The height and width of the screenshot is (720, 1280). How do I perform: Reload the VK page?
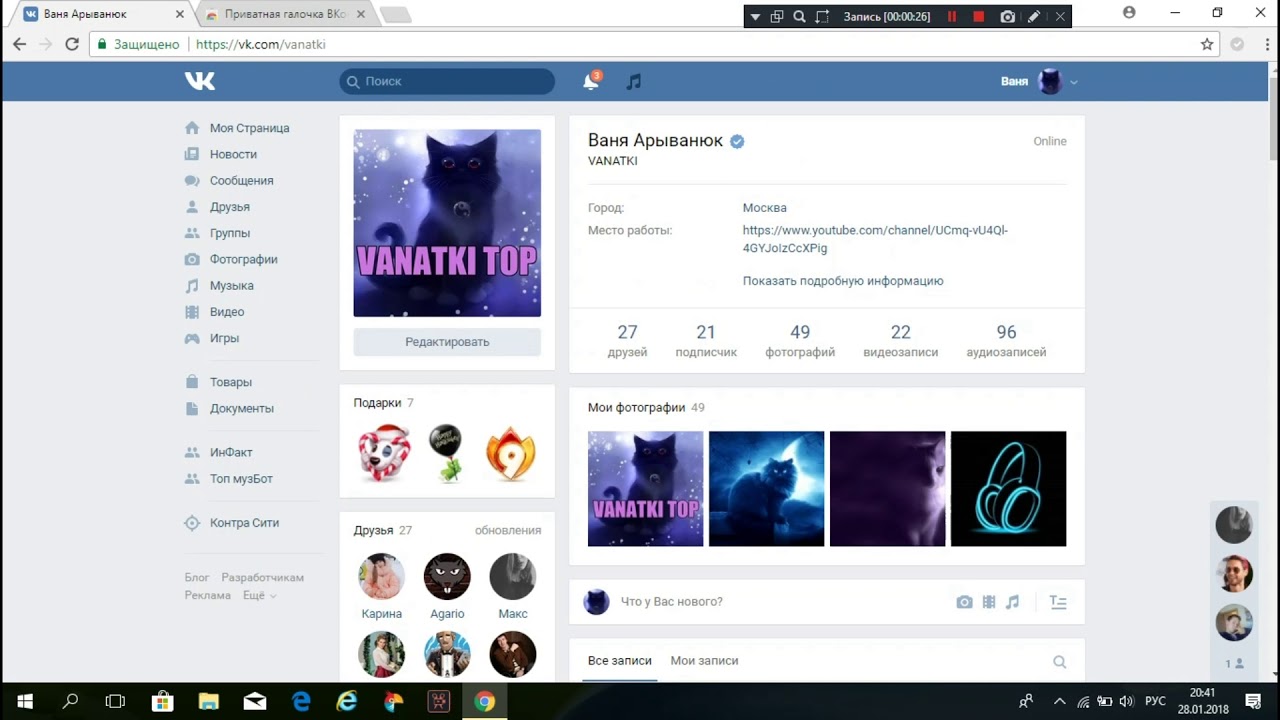72,44
